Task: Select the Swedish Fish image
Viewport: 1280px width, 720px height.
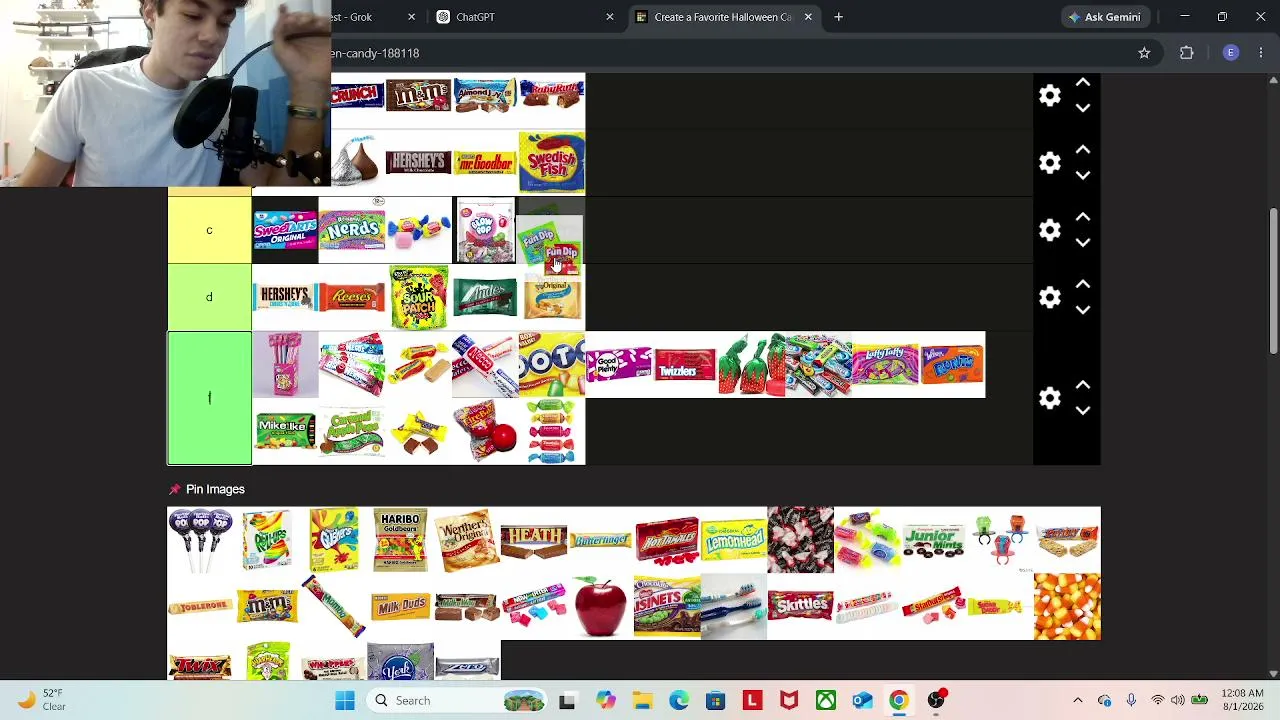Action: [x=551, y=162]
